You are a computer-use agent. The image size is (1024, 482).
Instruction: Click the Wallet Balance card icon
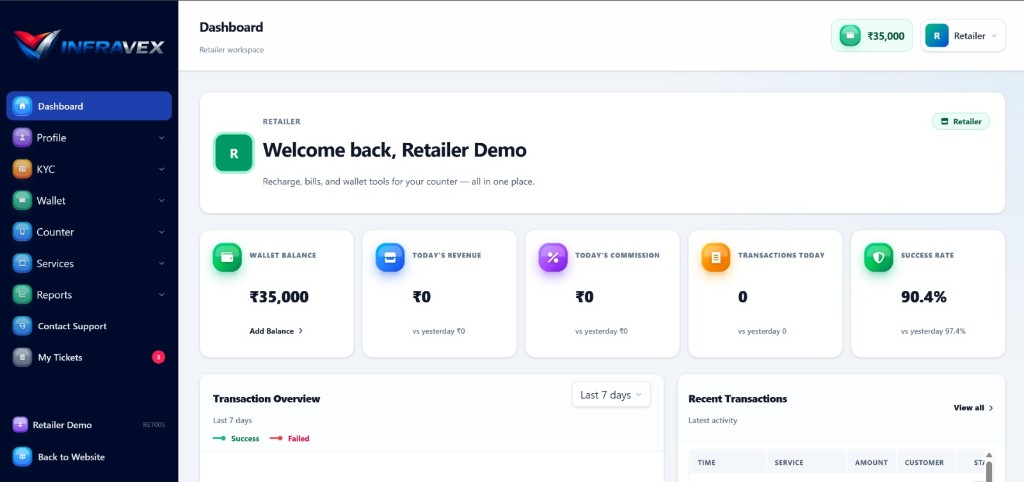click(227, 257)
